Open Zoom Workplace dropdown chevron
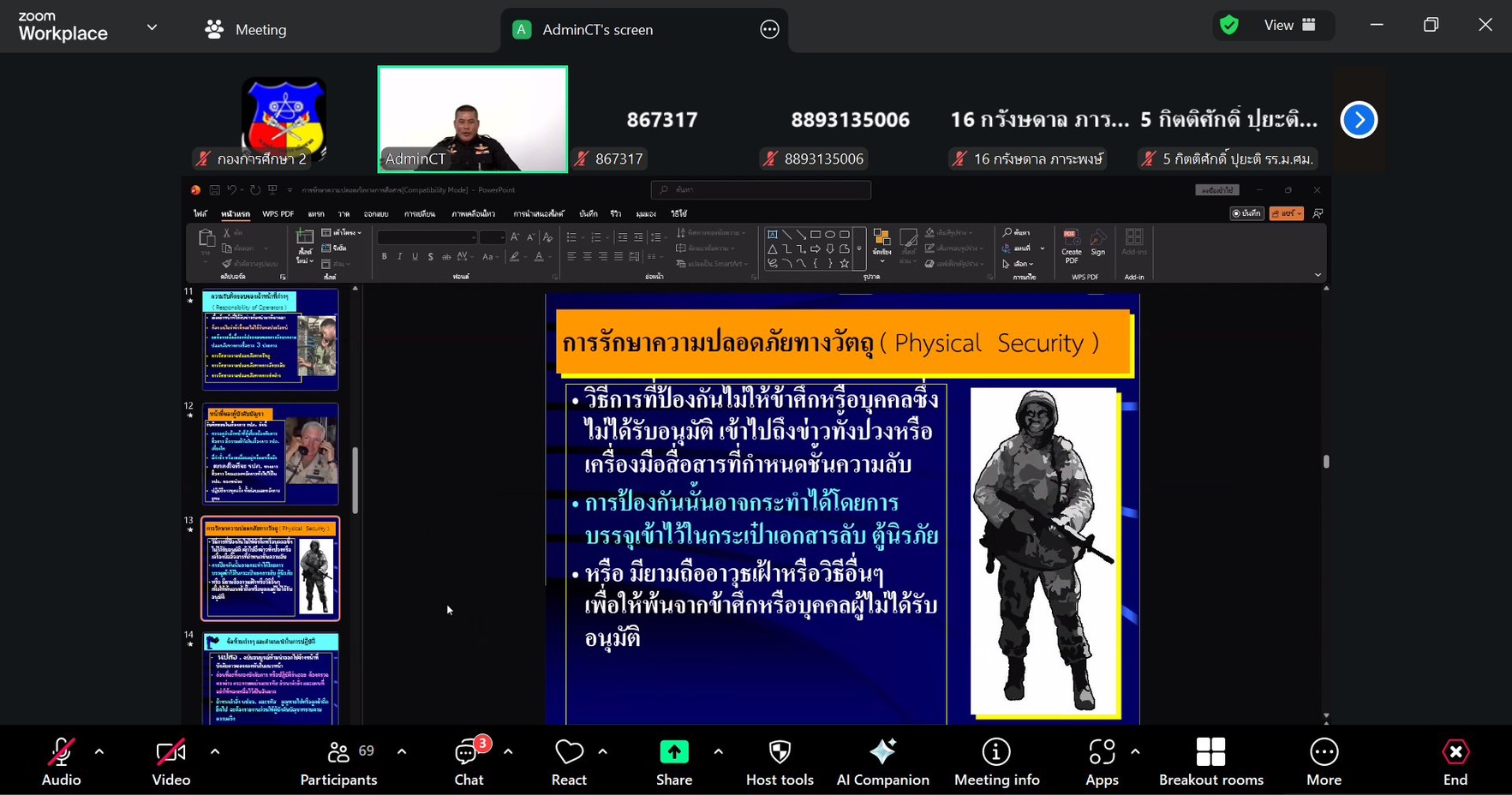1512x795 pixels. (x=152, y=27)
